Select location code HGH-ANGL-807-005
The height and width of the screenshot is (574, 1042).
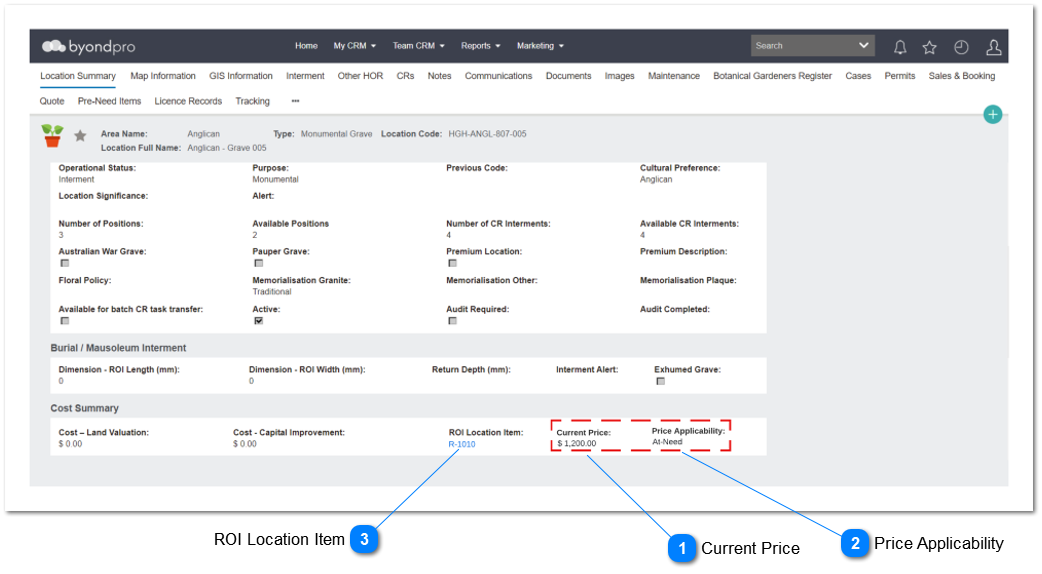click(487, 134)
